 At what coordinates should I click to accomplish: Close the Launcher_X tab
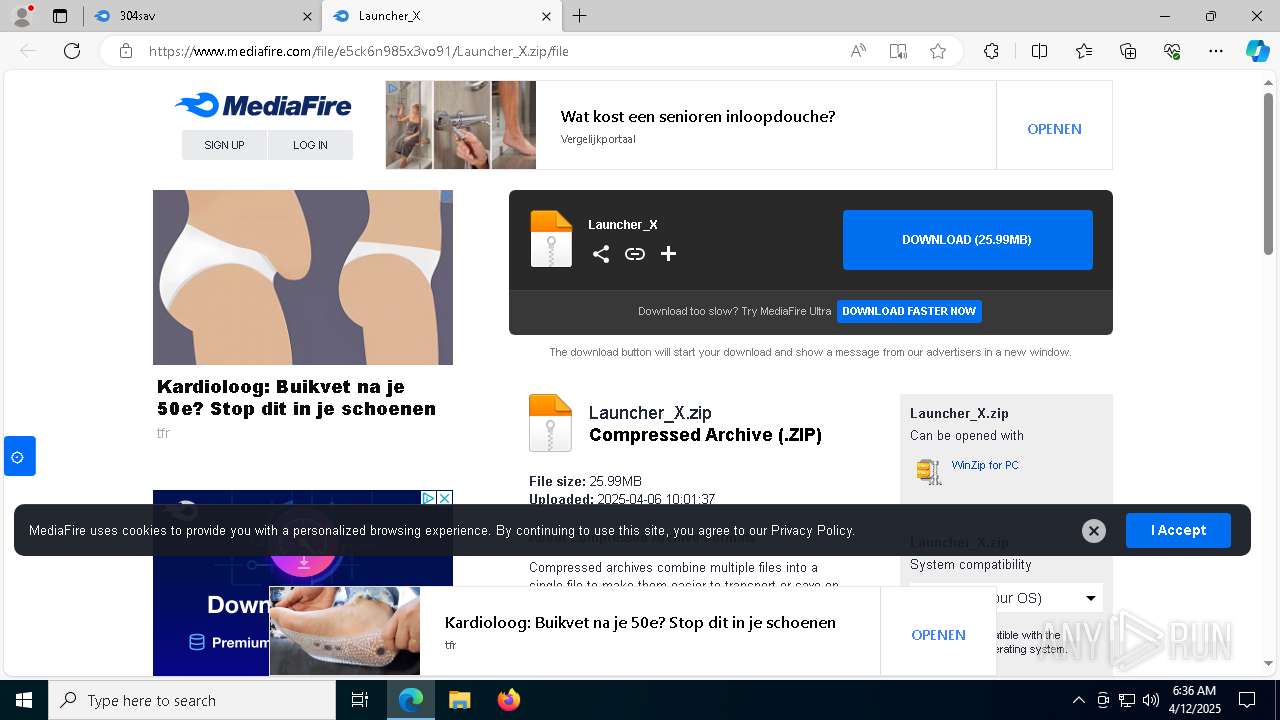546,16
